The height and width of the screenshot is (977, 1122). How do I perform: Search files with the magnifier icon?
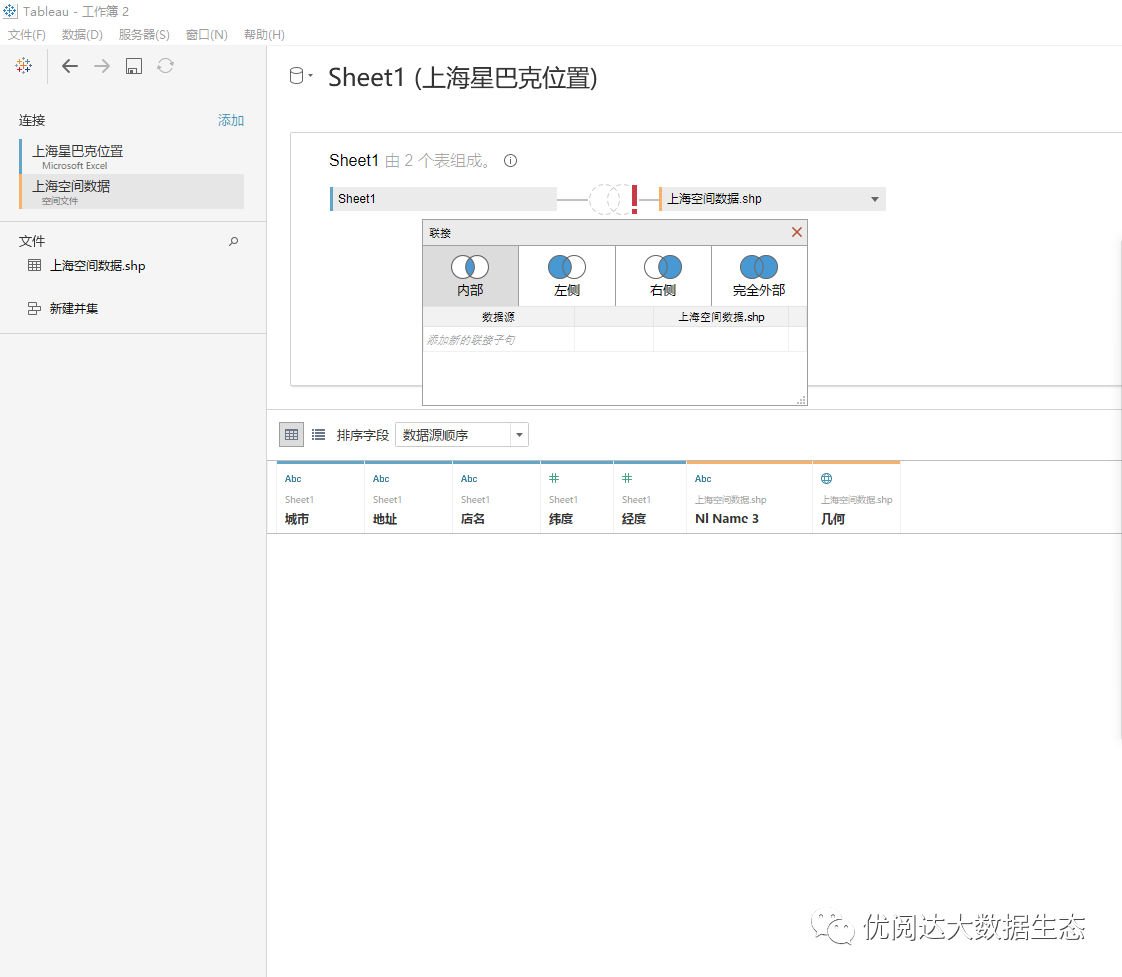[x=233, y=241]
